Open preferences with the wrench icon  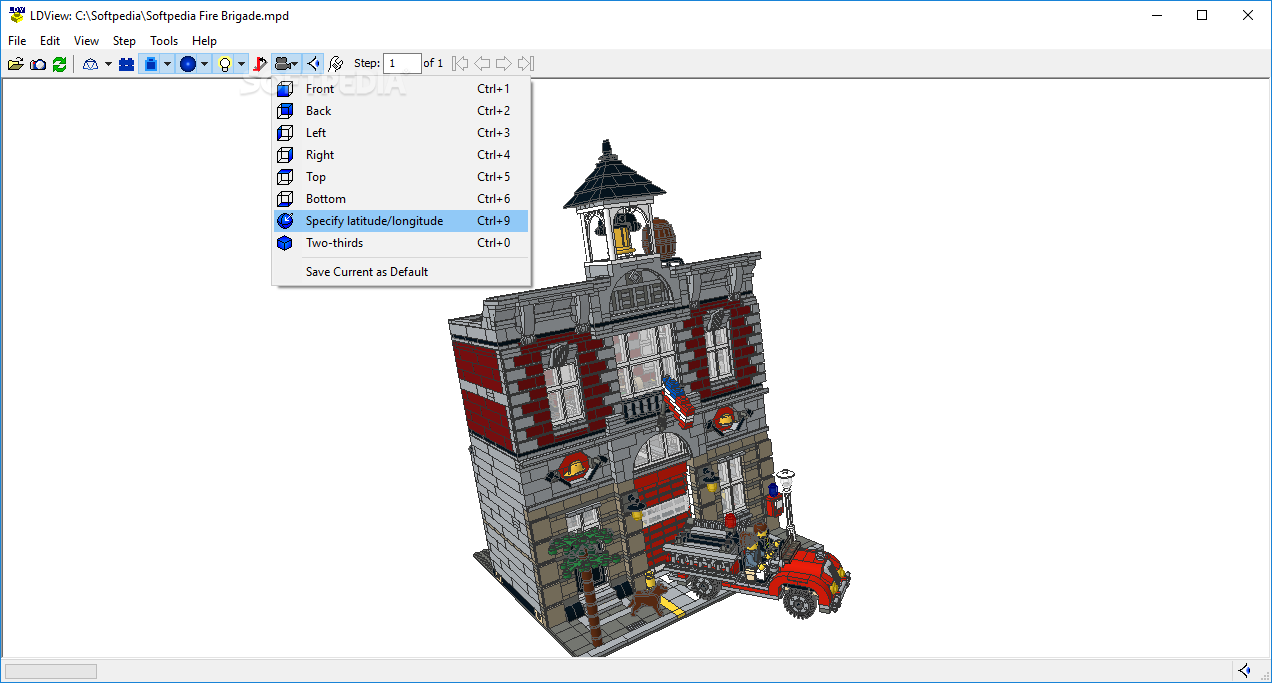point(336,64)
